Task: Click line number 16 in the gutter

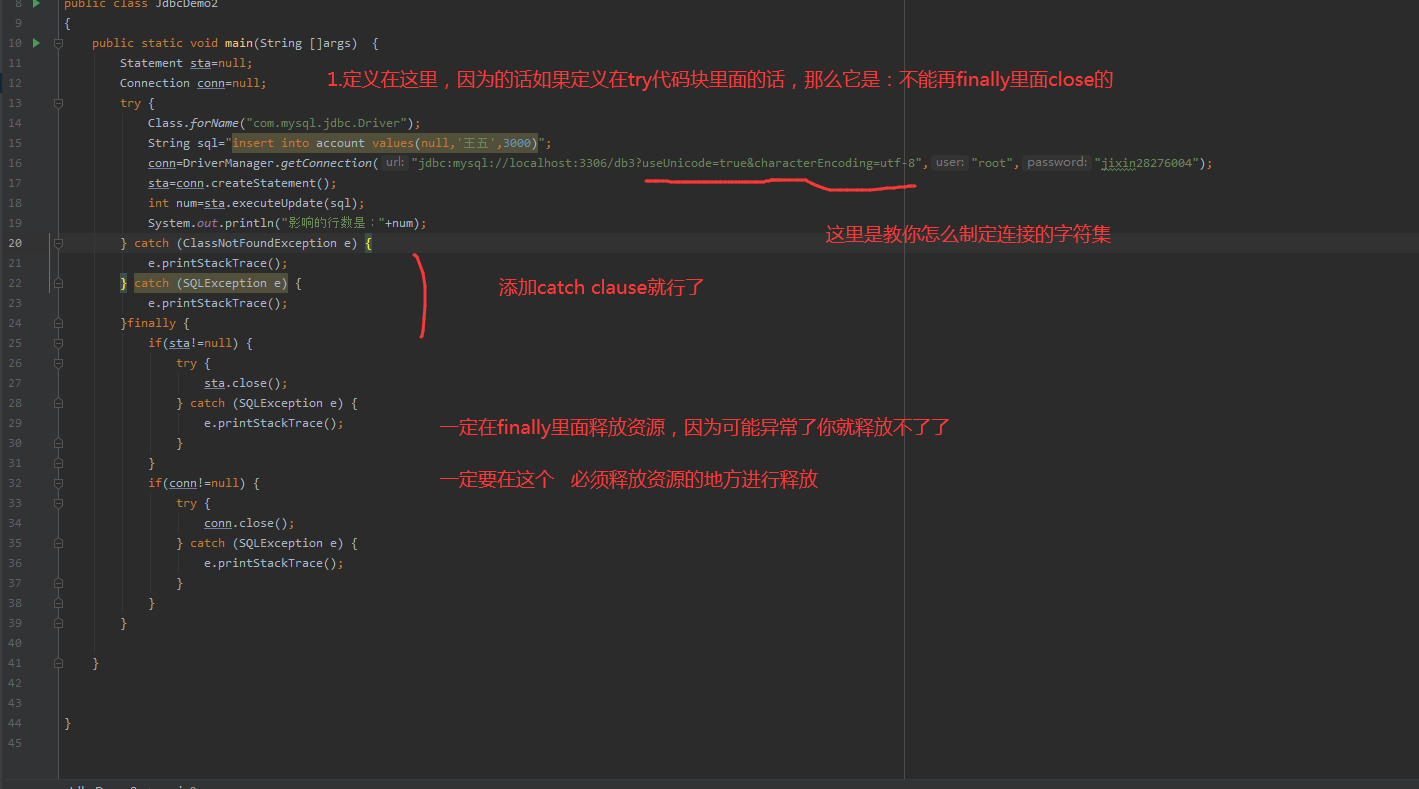Action: (x=15, y=163)
